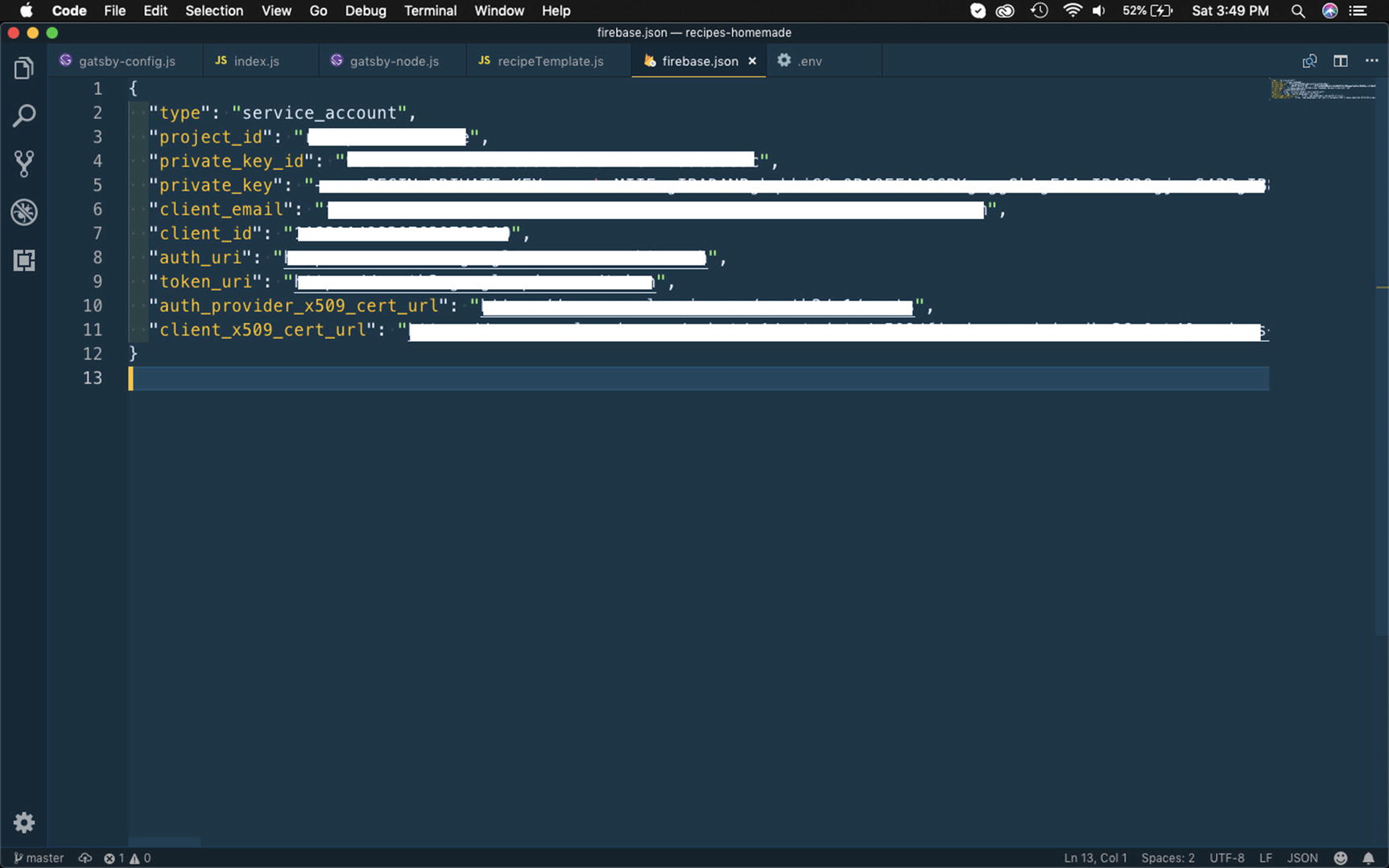Click the Sat 3:49 PM clock
This screenshot has height=868, width=1389.
point(1230,10)
